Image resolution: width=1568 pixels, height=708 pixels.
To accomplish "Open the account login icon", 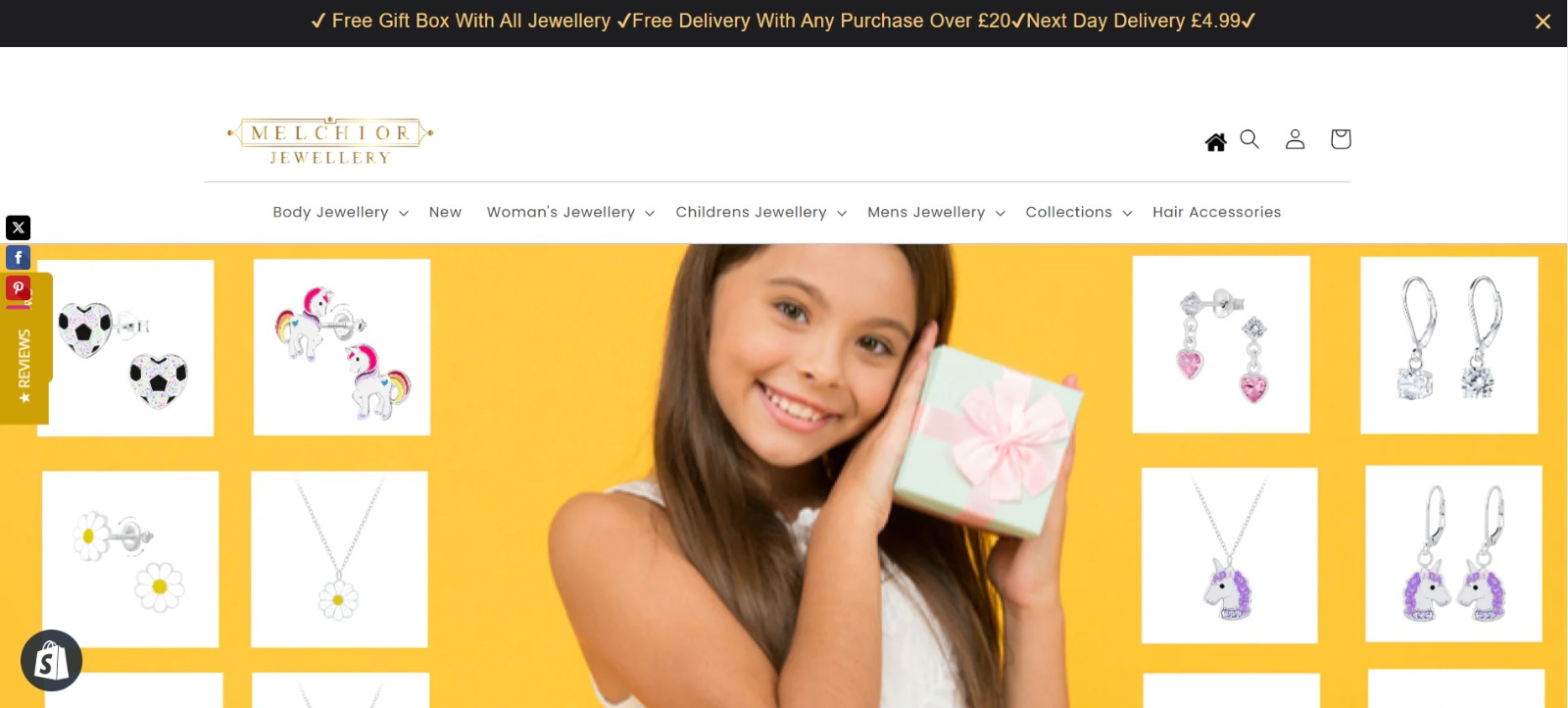I will tap(1295, 139).
